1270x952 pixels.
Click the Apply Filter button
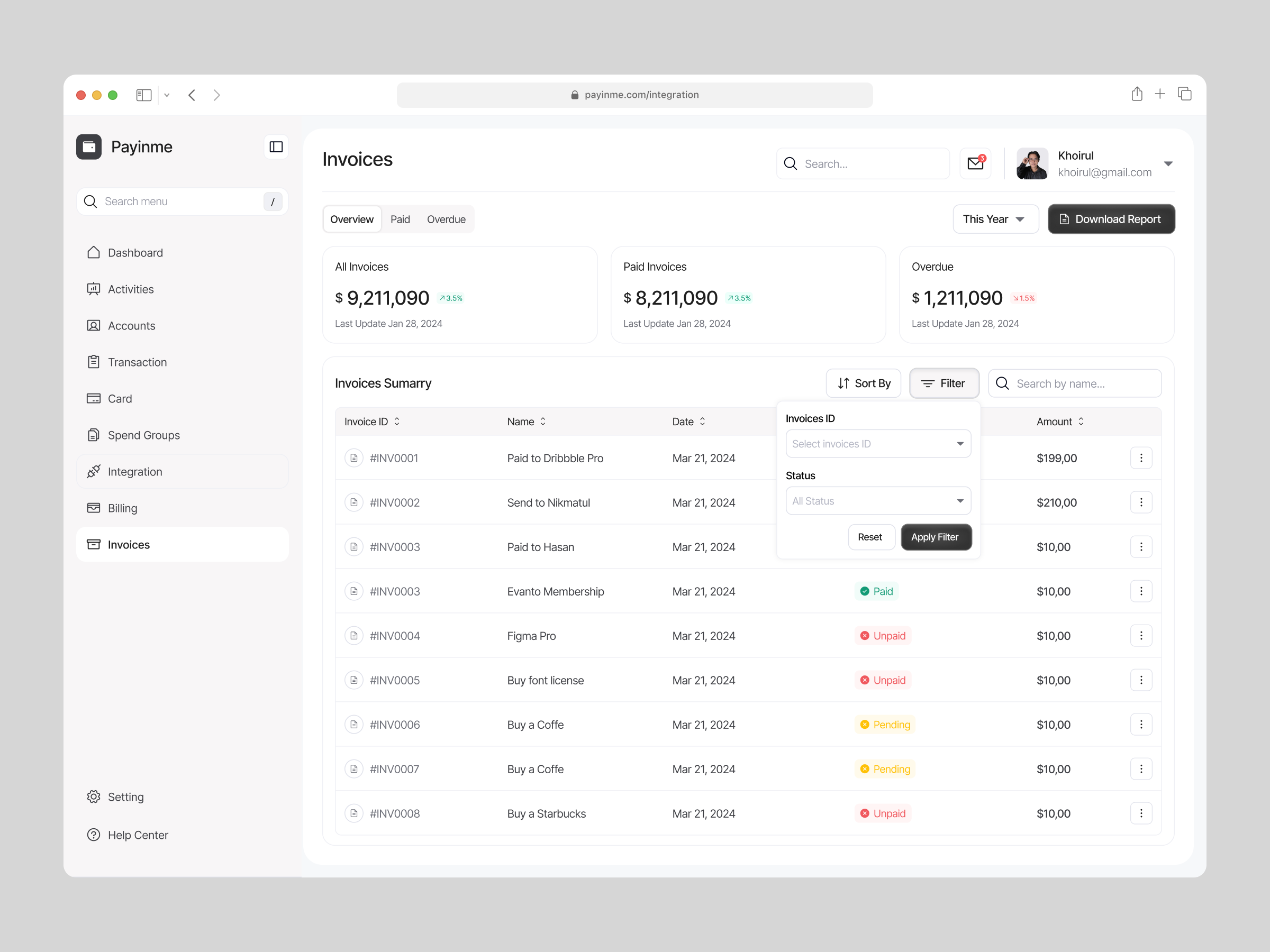pos(935,537)
